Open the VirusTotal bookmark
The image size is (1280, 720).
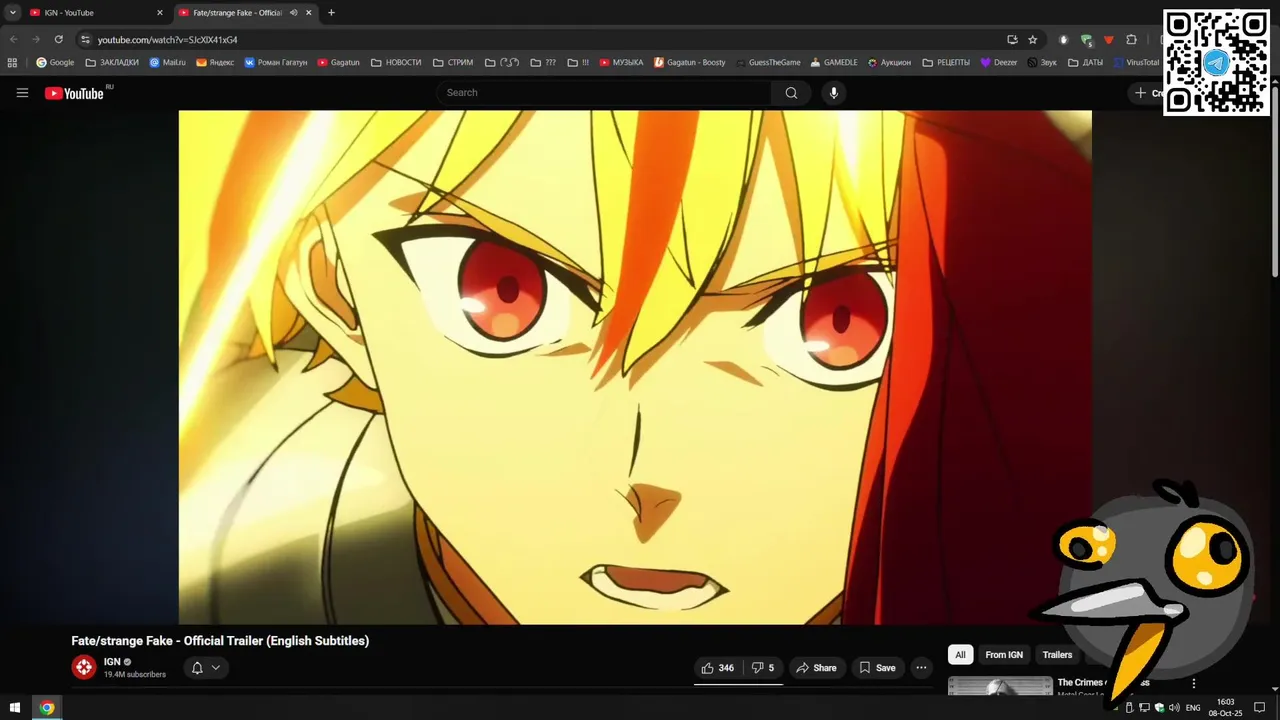[x=1136, y=62]
